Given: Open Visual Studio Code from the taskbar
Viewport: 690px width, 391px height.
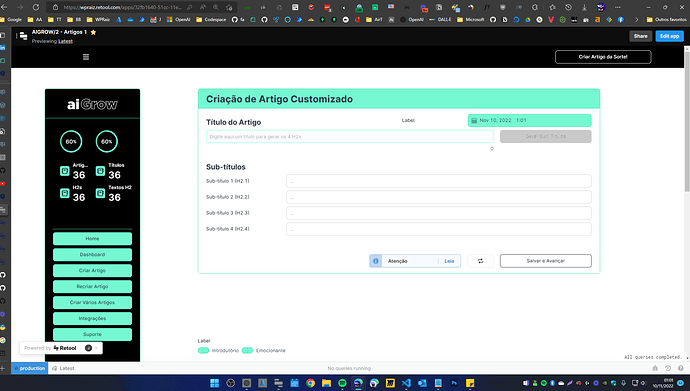Looking at the screenshot, I should [x=406, y=383].
